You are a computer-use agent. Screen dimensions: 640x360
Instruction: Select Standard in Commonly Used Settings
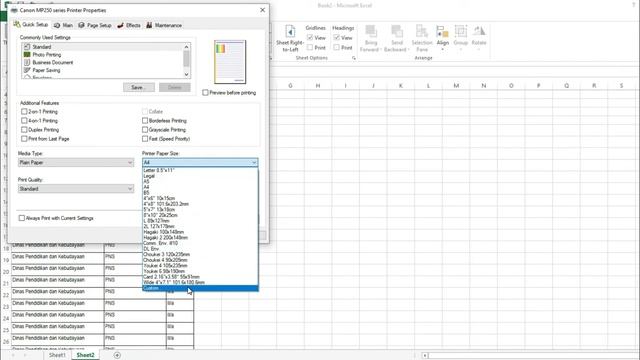[102, 47]
